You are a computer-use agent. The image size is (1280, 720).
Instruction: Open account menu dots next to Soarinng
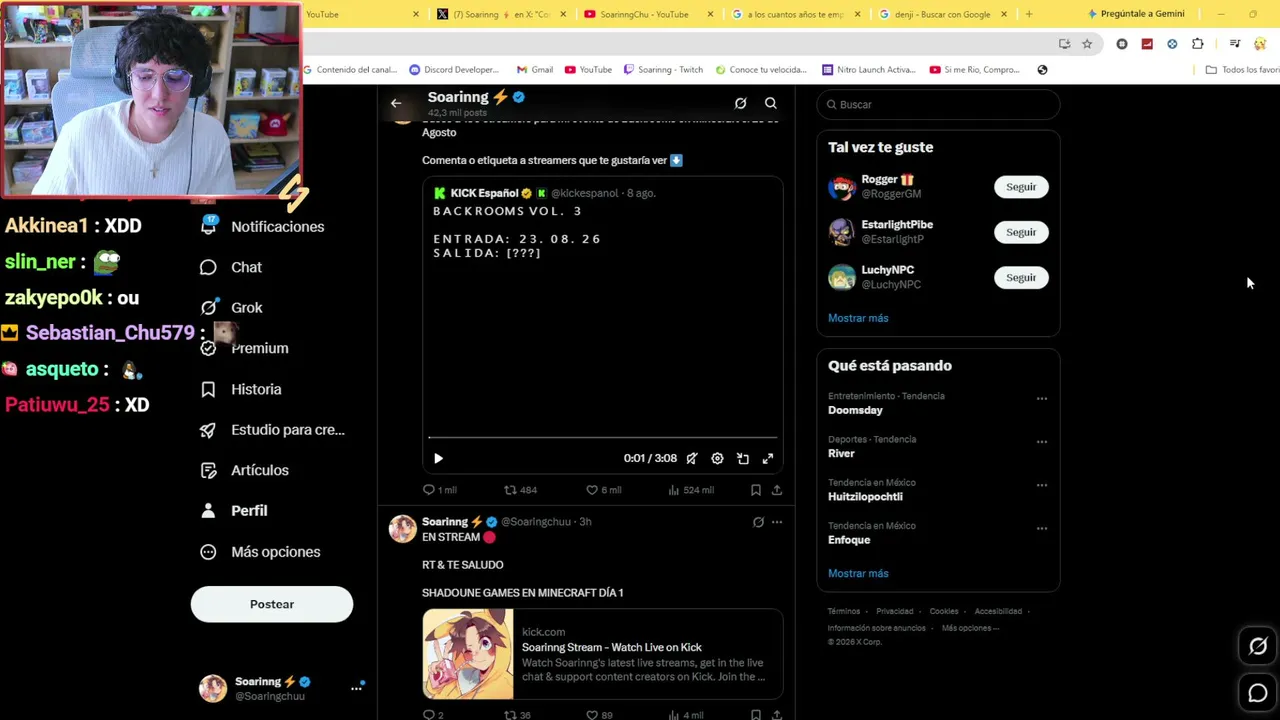356,688
